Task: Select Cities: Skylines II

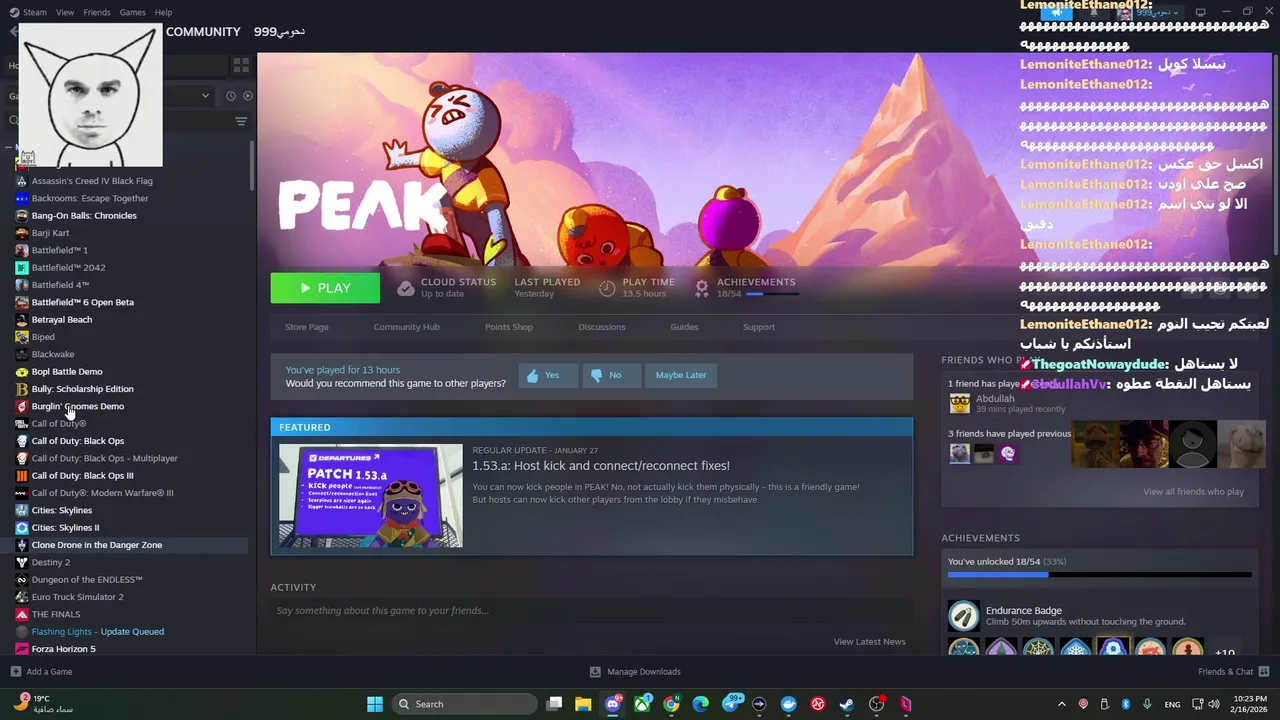Action: 65,528
